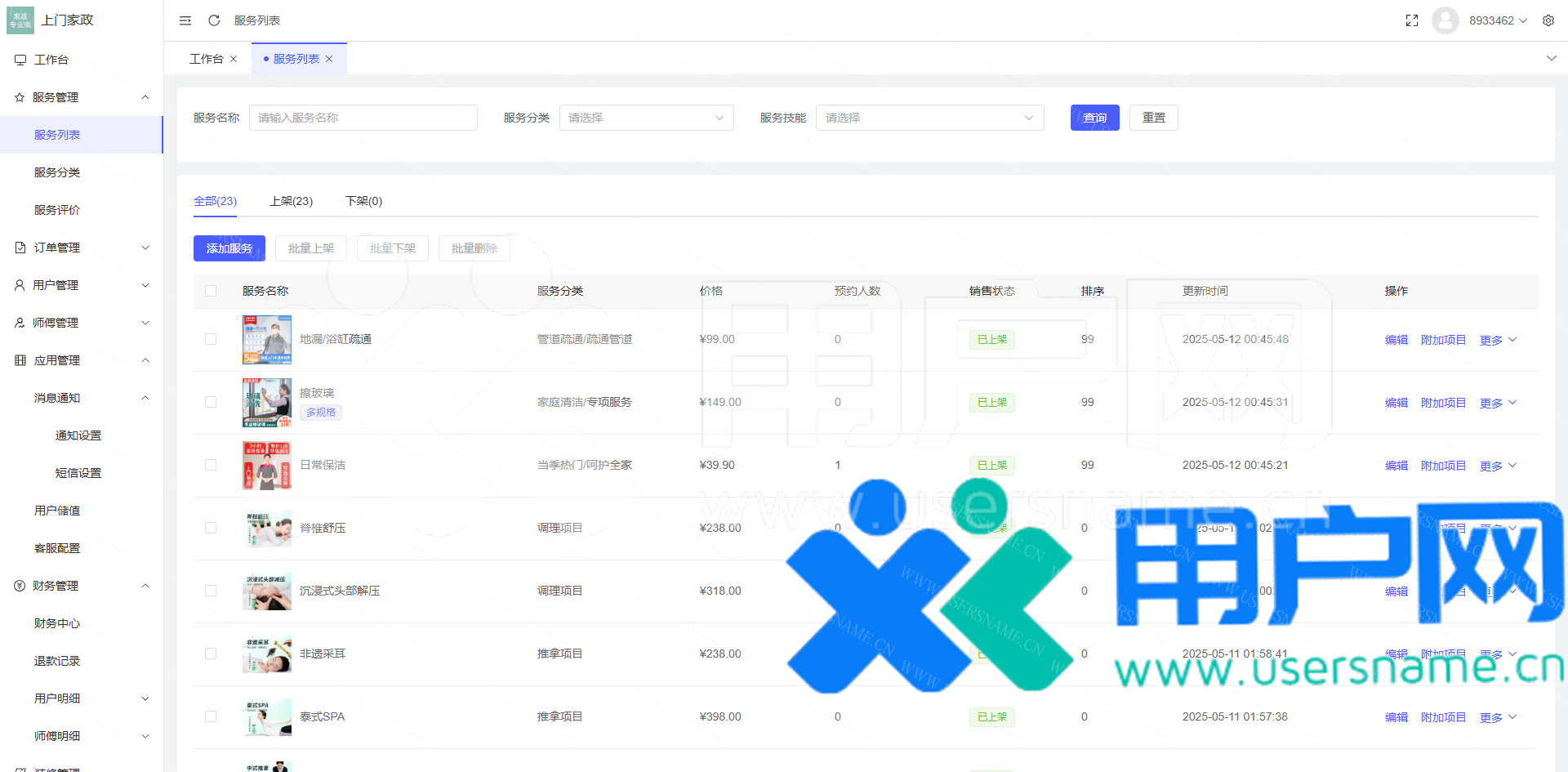1568x772 pixels.
Task: Click the refresh icon in top bar
Action: (214, 20)
